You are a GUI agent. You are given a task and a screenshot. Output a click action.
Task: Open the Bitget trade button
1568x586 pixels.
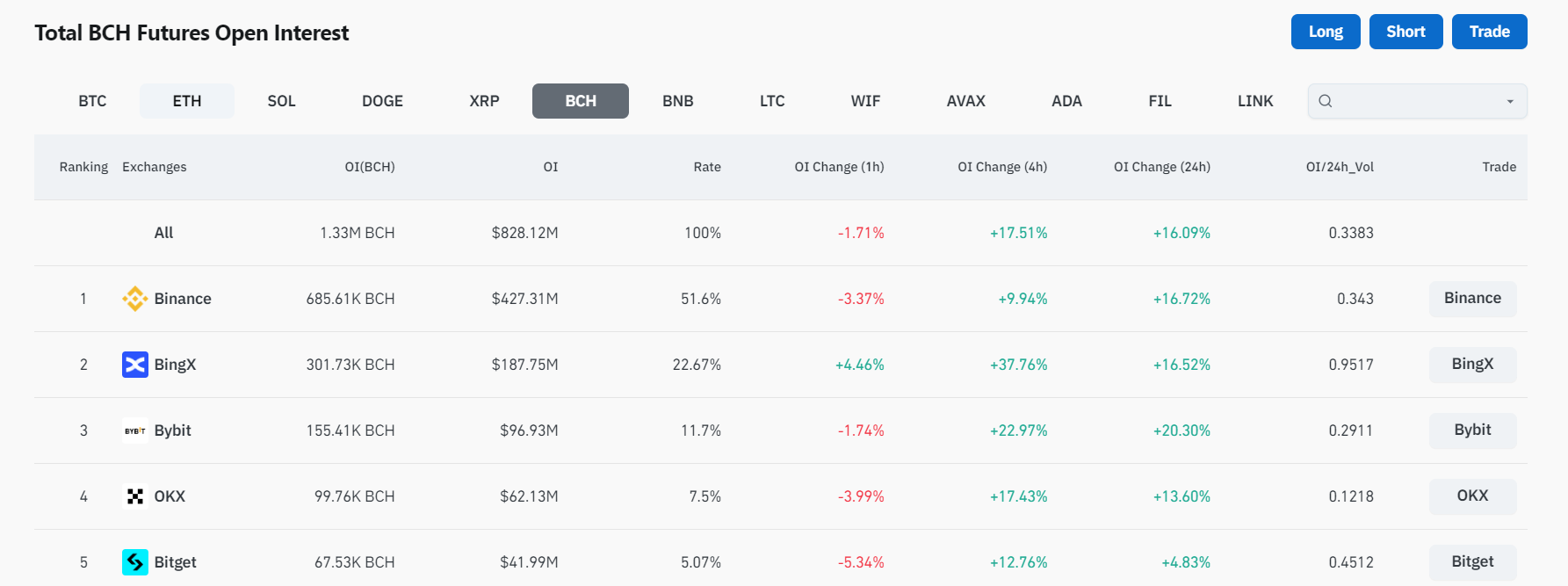click(1473, 562)
